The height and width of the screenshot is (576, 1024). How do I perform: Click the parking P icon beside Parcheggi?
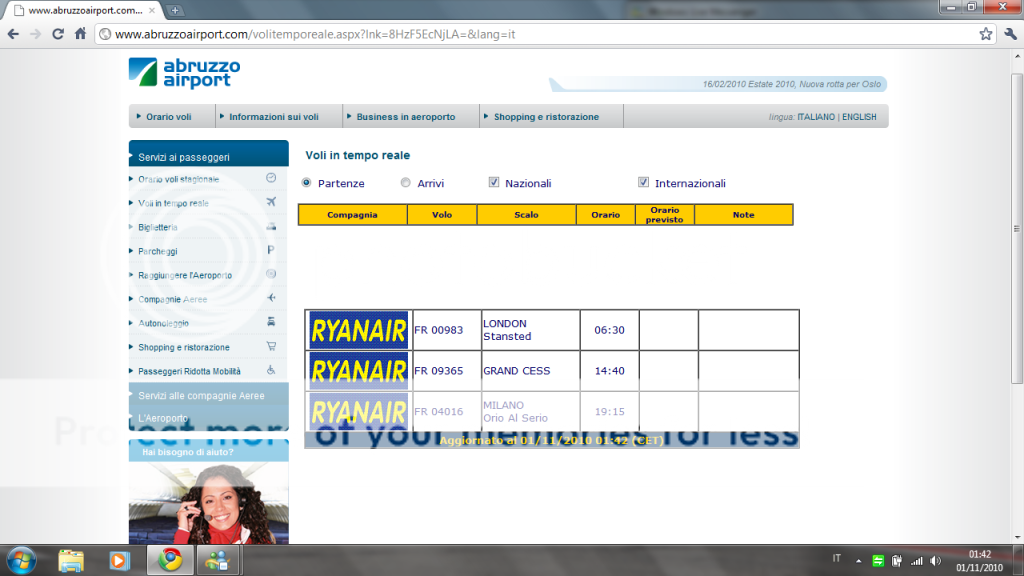pos(271,250)
